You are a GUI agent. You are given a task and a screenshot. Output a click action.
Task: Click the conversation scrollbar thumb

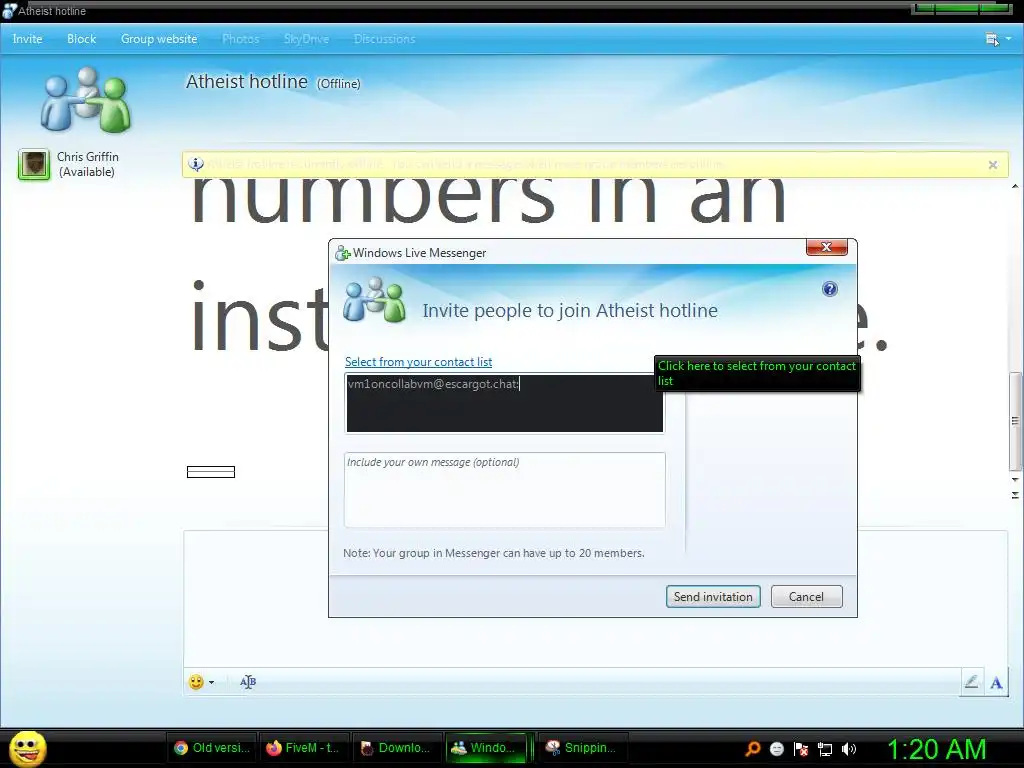(x=1015, y=421)
